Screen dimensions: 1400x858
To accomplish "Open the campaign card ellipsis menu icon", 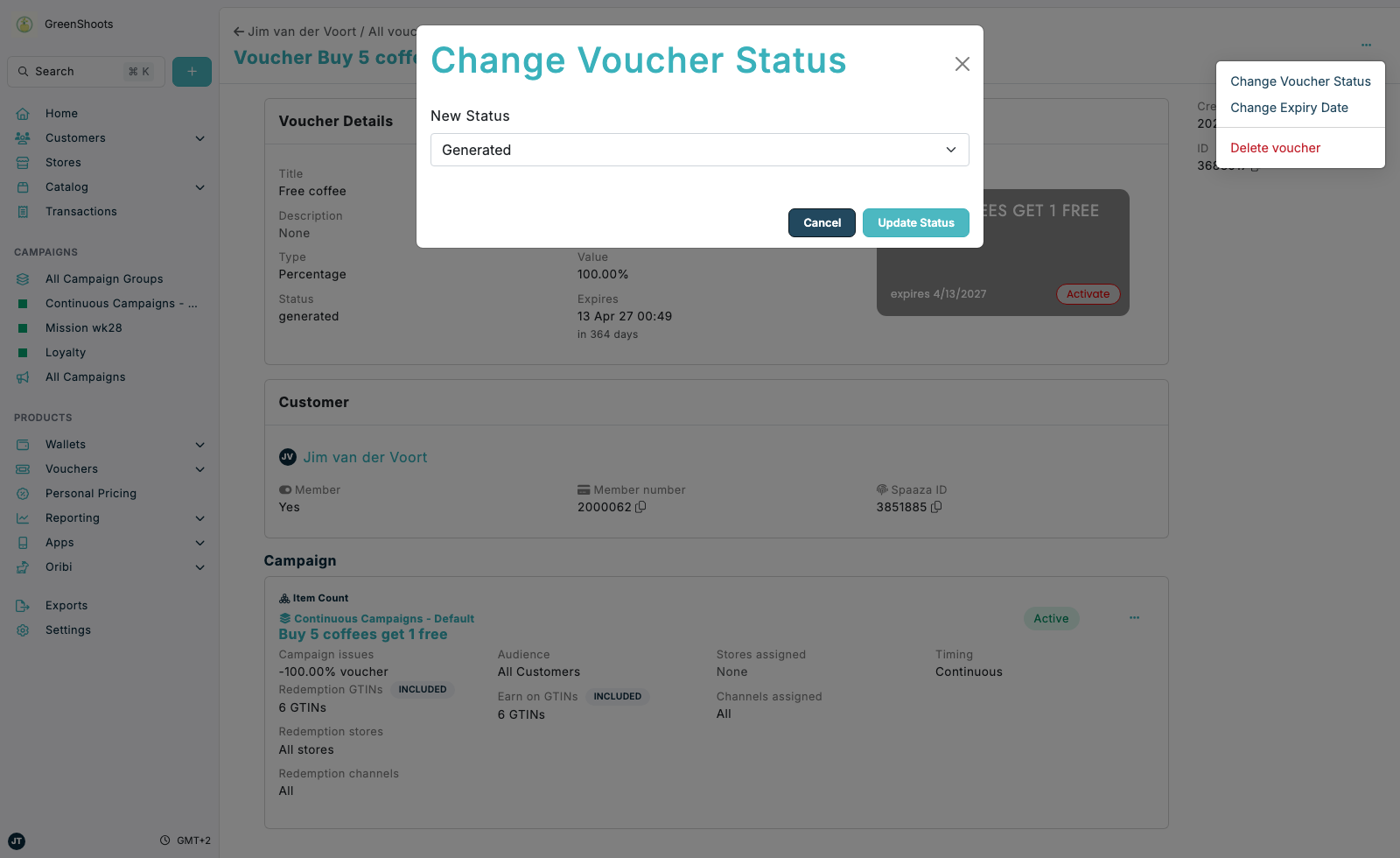I will (x=1134, y=618).
